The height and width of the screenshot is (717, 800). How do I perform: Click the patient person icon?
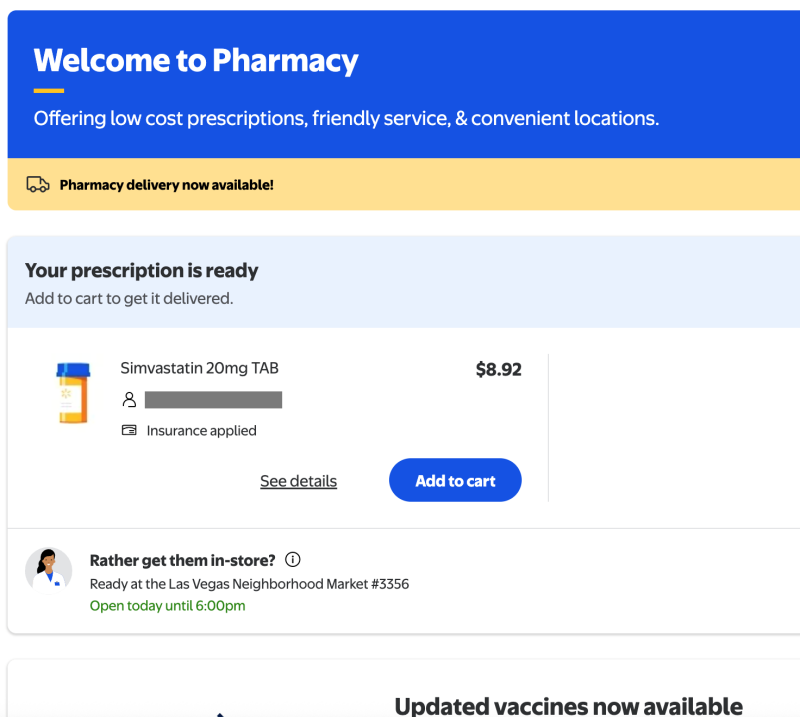tap(129, 400)
